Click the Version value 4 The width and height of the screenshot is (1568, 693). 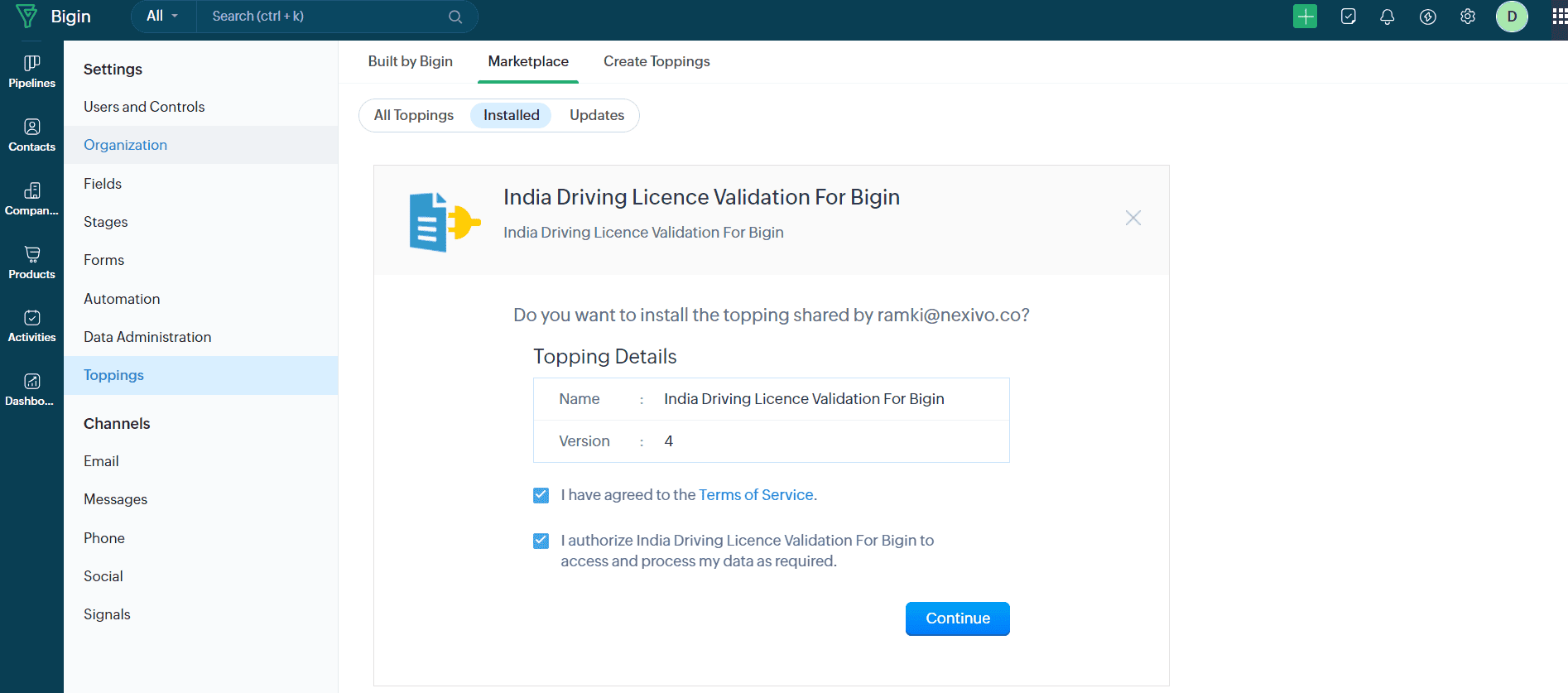(x=668, y=441)
